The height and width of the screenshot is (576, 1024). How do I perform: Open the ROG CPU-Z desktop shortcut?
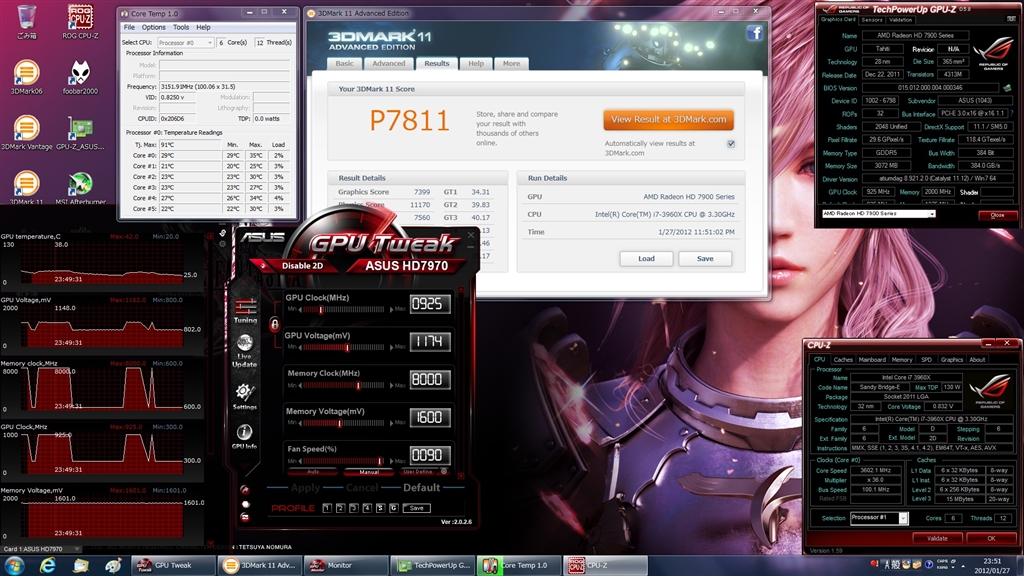pyautogui.click(x=80, y=21)
